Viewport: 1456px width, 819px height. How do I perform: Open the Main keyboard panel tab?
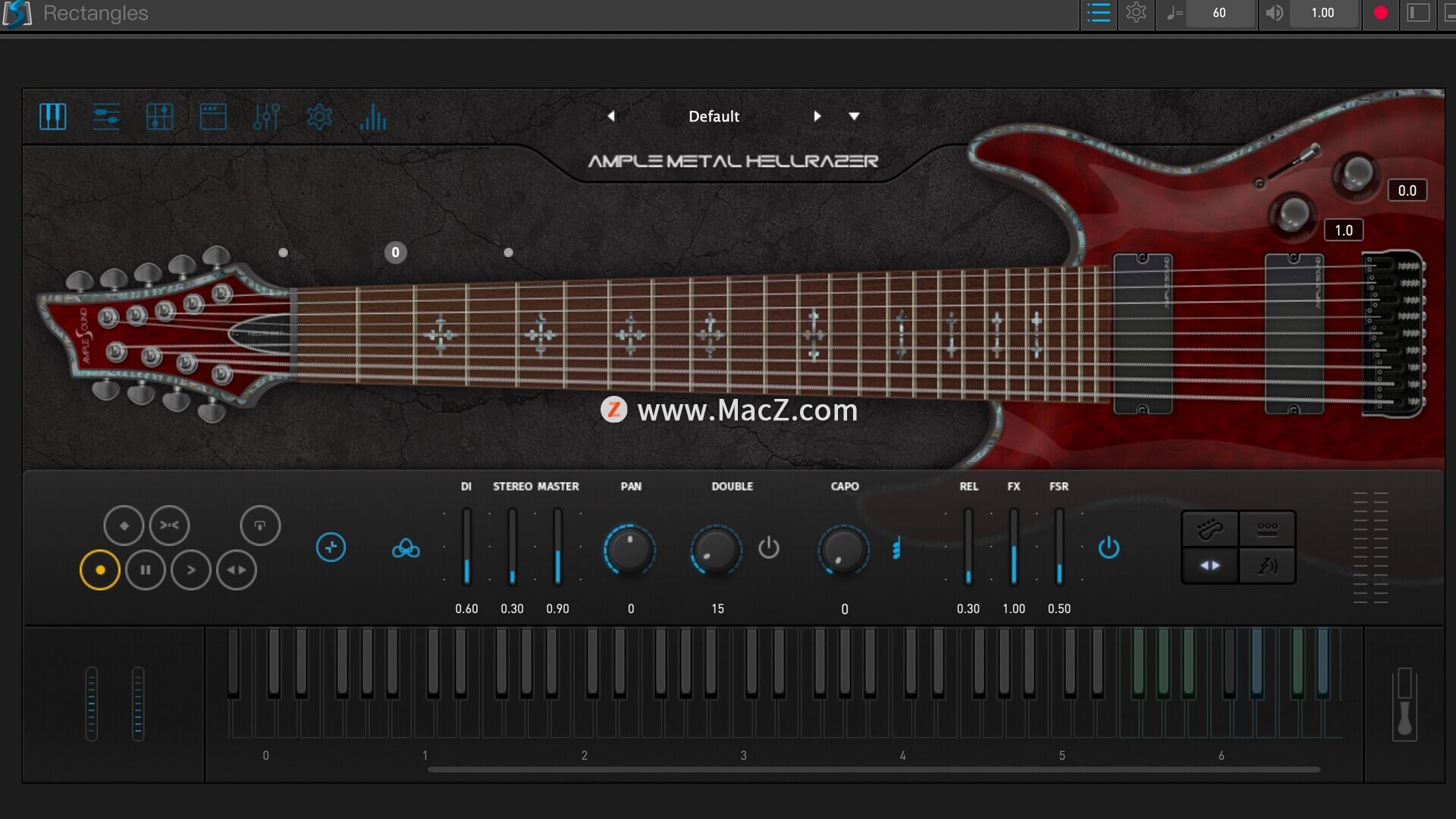[52, 117]
